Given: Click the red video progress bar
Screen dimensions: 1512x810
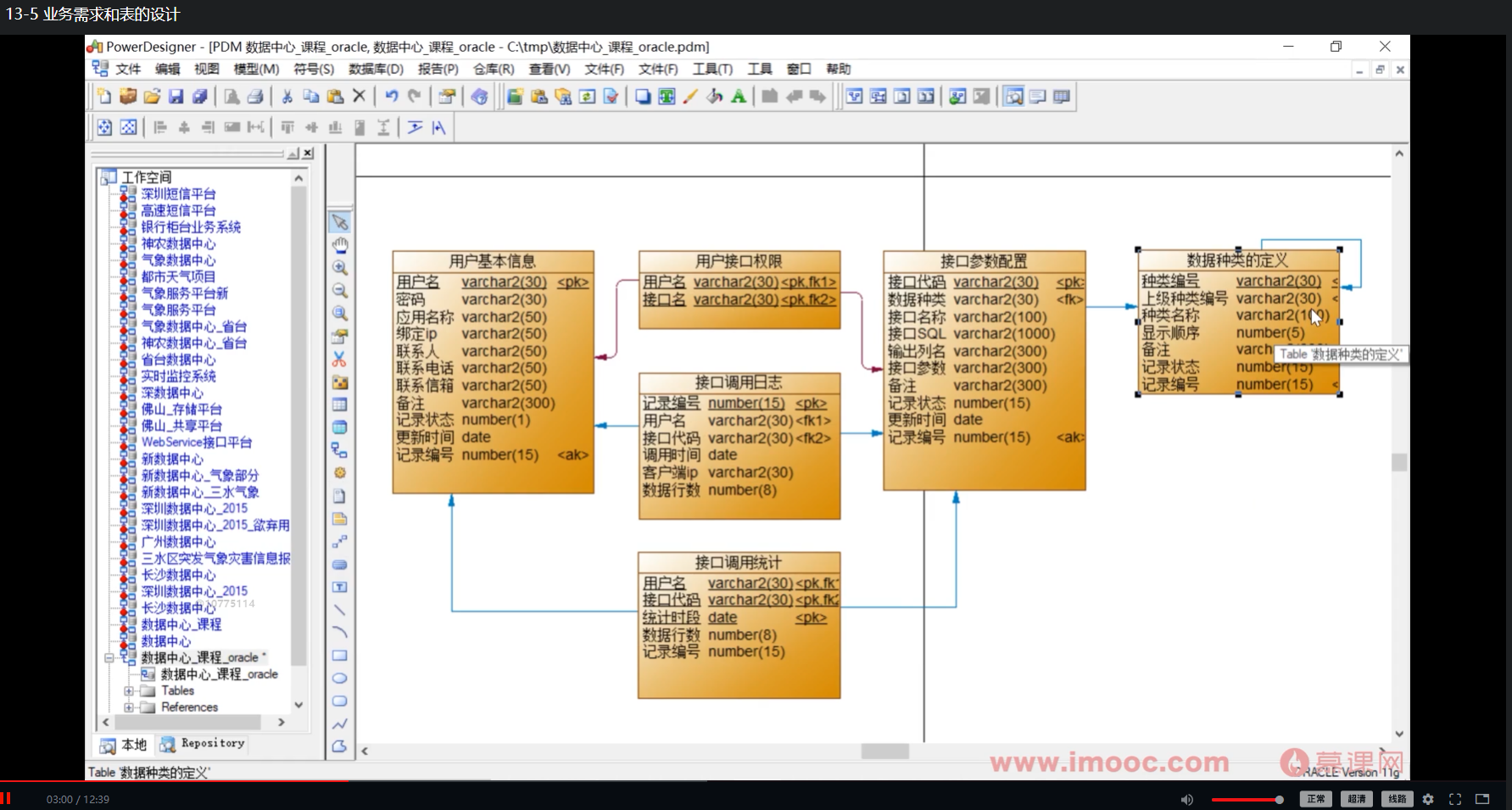Looking at the screenshot, I should (x=174, y=781).
